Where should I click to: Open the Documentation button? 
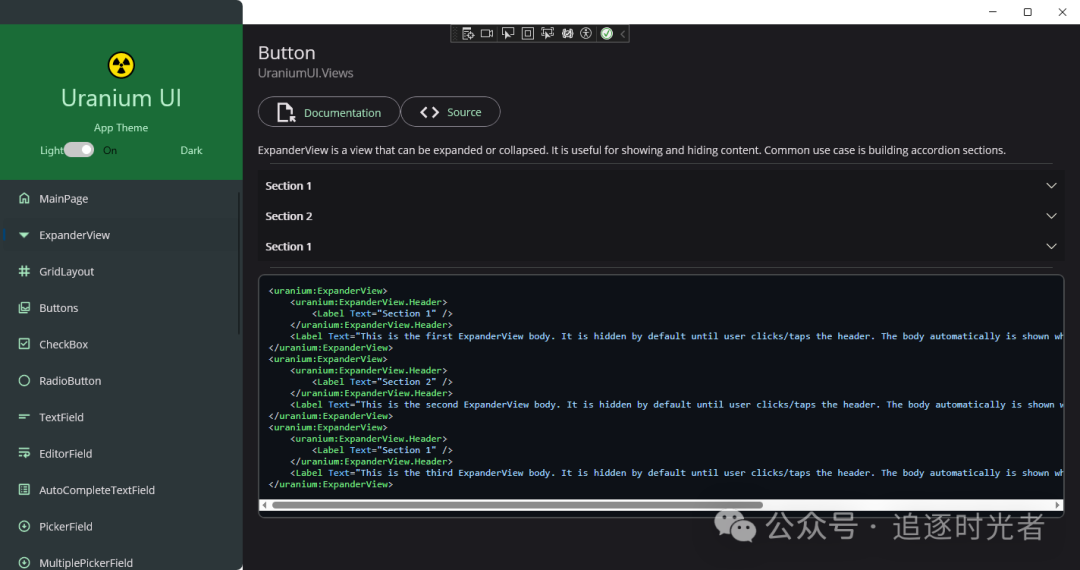(x=329, y=113)
